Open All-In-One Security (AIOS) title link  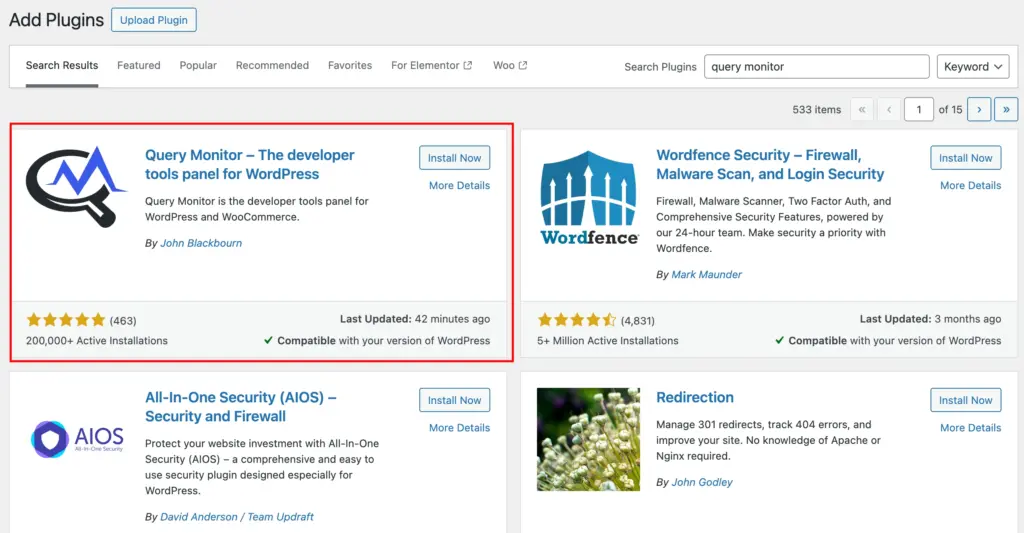[240, 407]
